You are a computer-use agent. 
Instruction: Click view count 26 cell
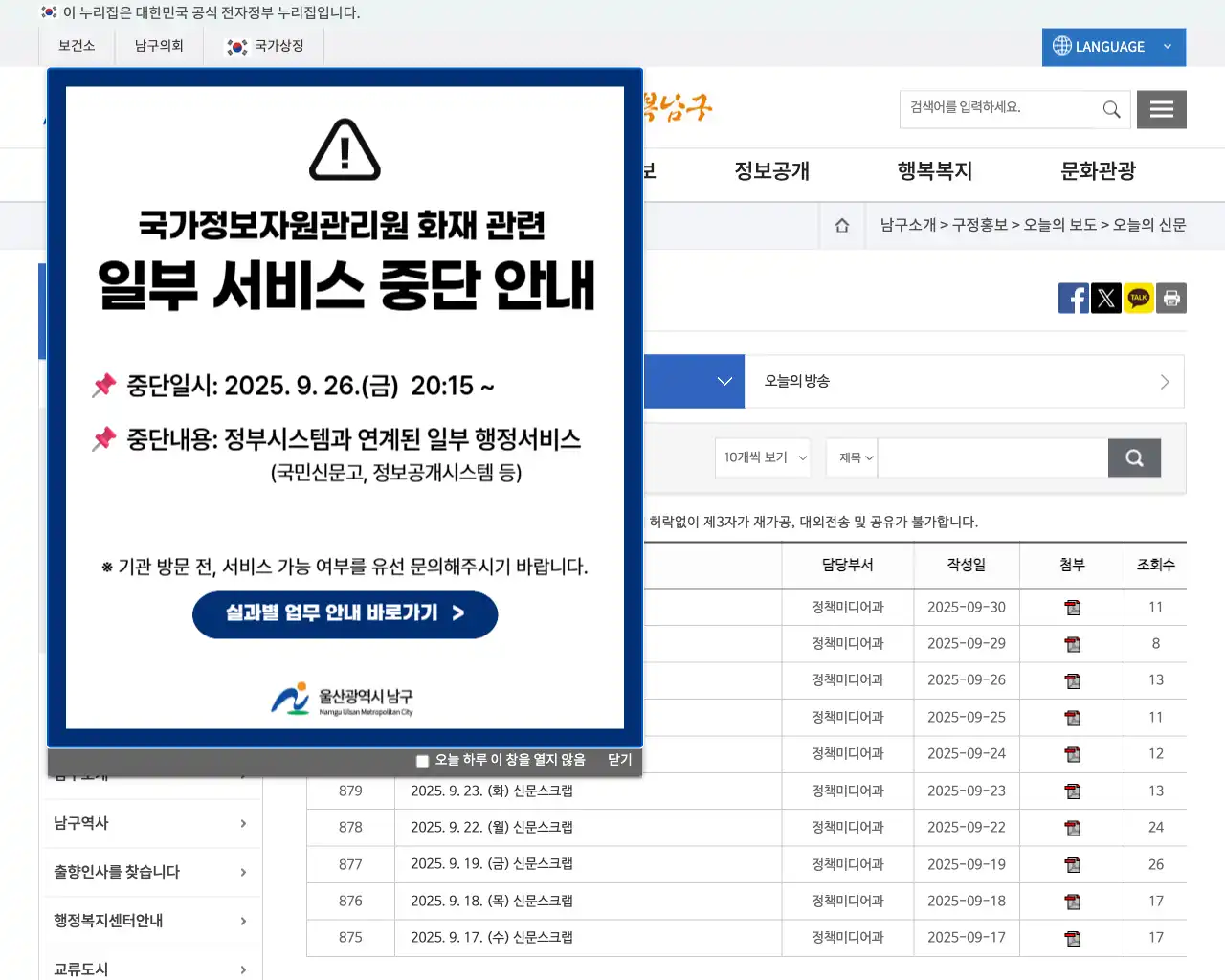(1156, 864)
